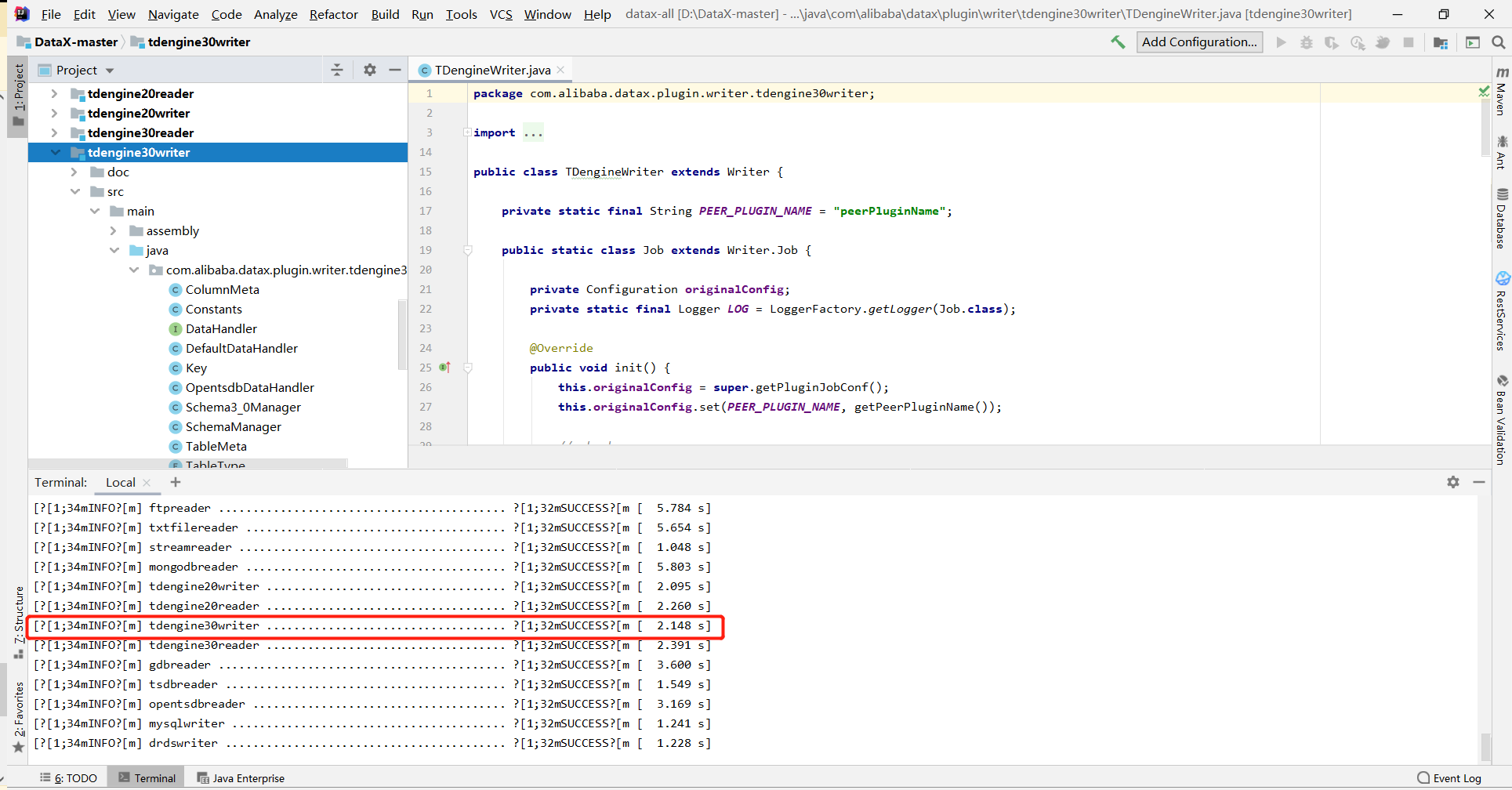
Task: Collapse the src folder
Action: pyautogui.click(x=75, y=191)
